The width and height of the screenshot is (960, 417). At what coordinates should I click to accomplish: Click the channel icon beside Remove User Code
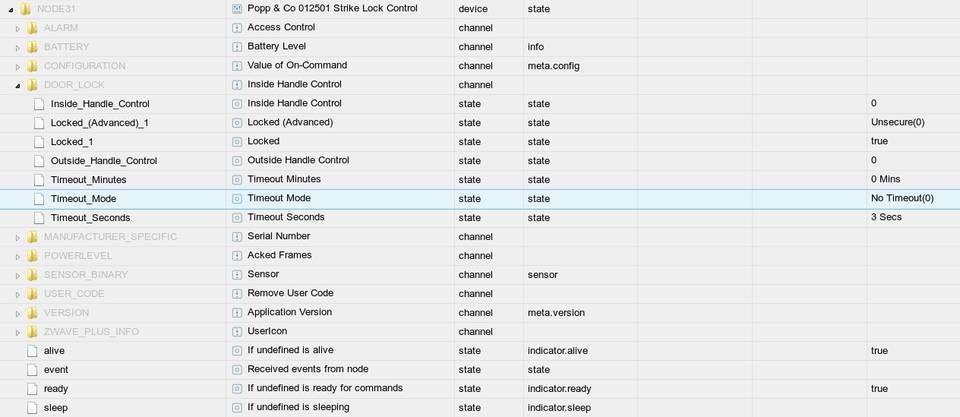coord(237,294)
